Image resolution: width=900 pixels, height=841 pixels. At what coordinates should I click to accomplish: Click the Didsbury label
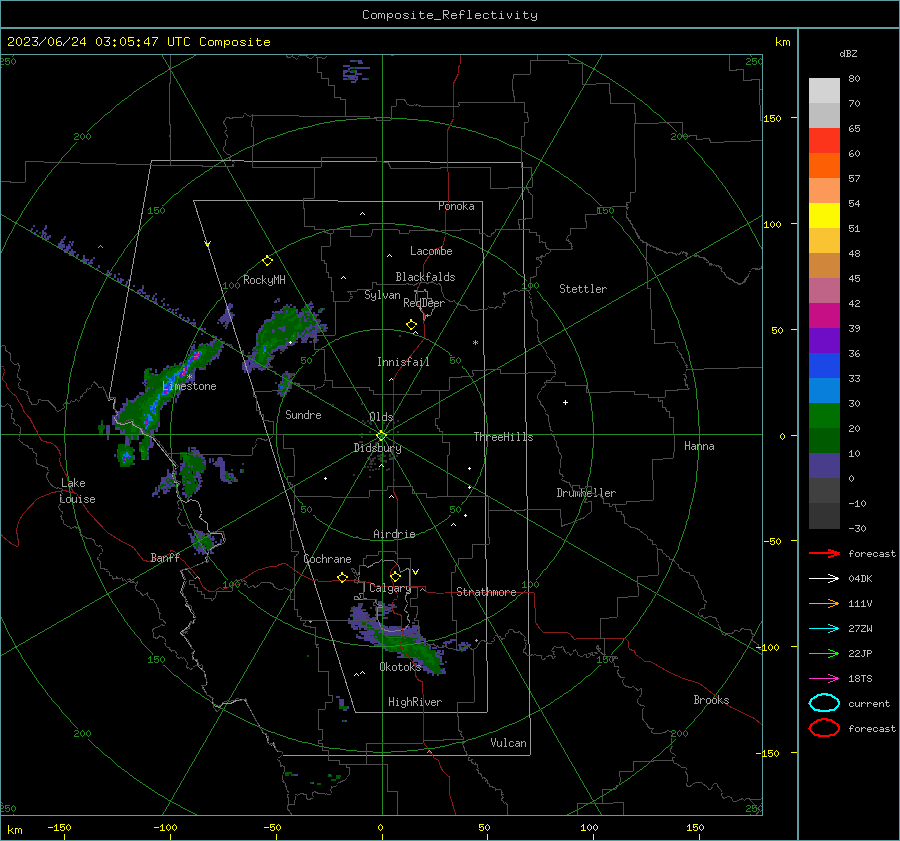[377, 448]
